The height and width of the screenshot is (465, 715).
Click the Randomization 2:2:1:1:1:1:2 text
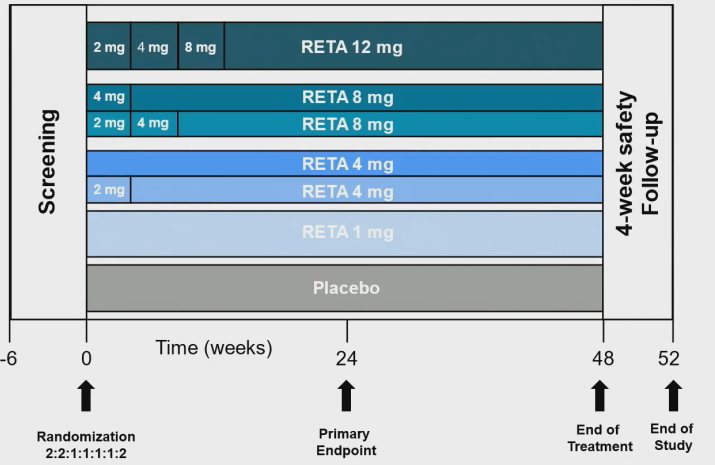[x=86, y=445]
